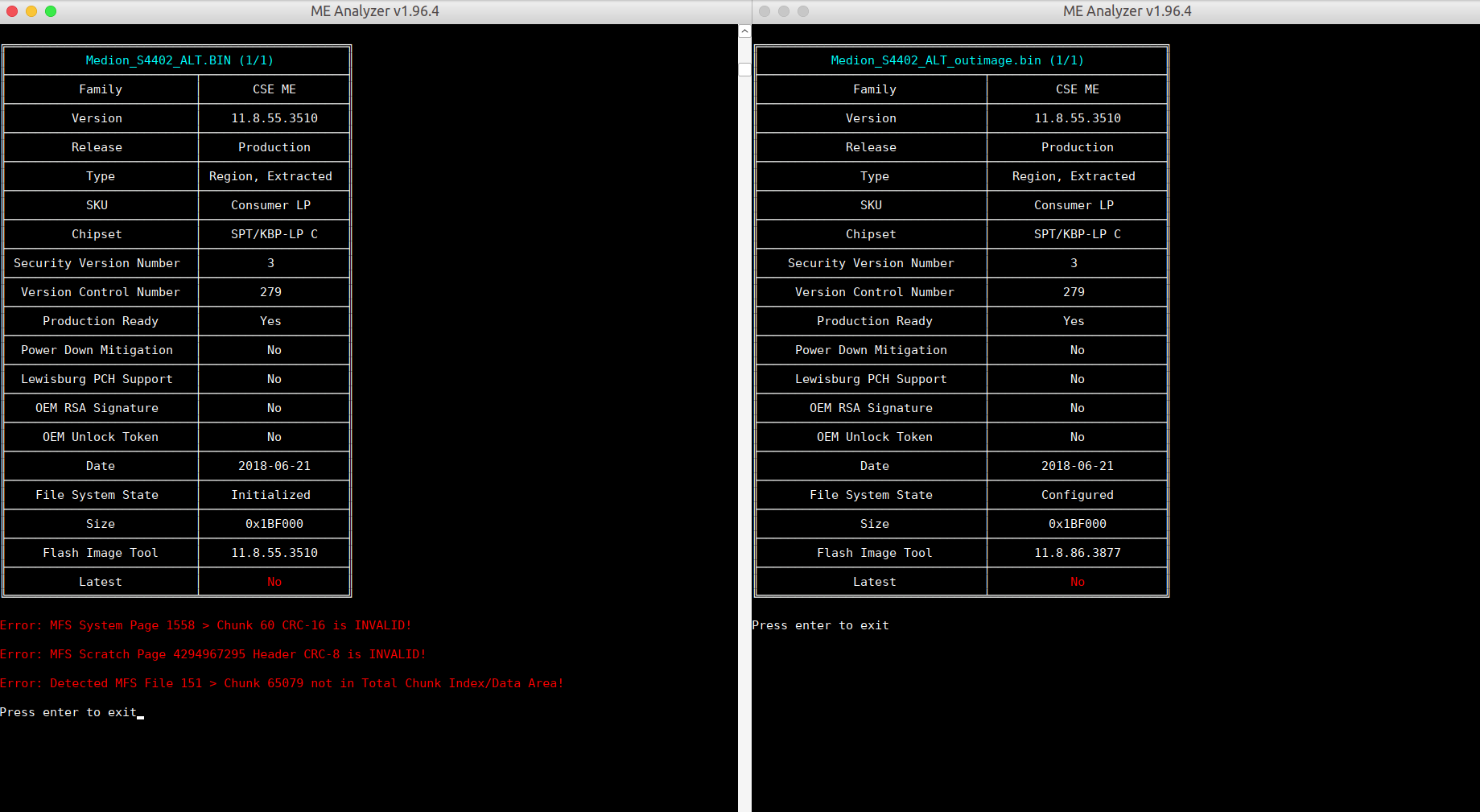Click 'OEM Unlock Token' label in outimage.bin table
The image size is (1480, 812).
[875, 437]
